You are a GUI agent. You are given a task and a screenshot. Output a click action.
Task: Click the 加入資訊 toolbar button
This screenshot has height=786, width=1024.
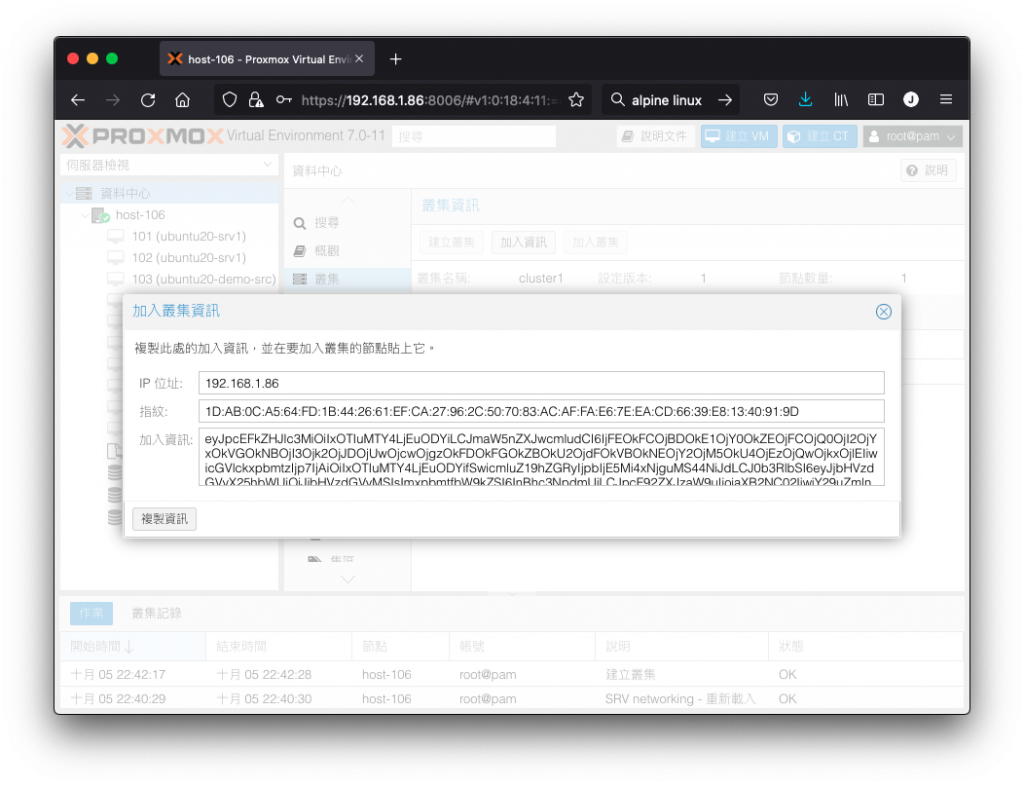(x=524, y=242)
